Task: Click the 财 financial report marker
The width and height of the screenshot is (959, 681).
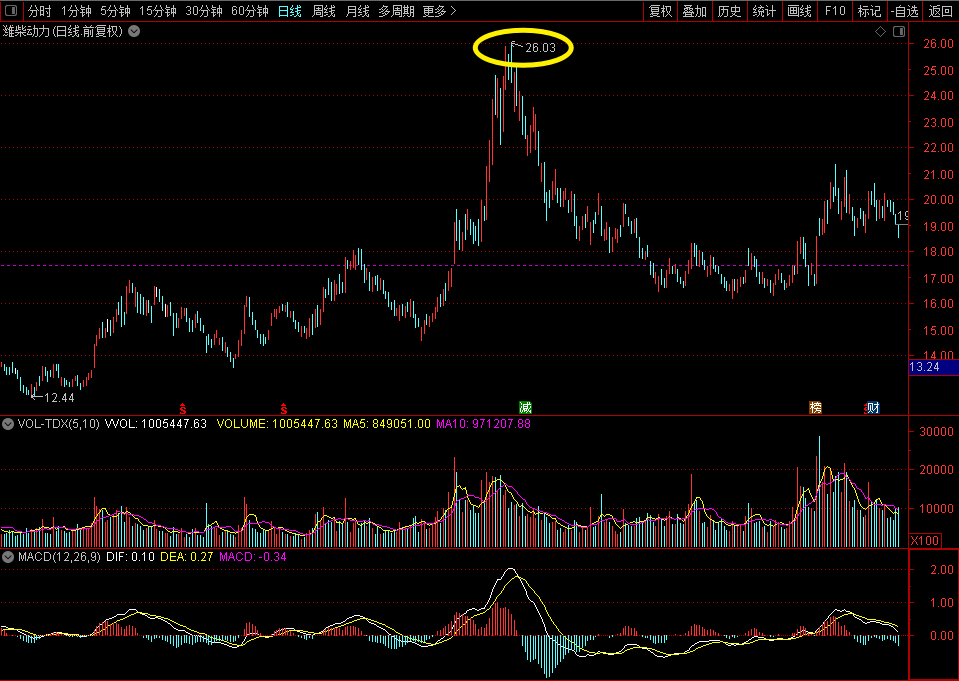Action: tap(873, 407)
